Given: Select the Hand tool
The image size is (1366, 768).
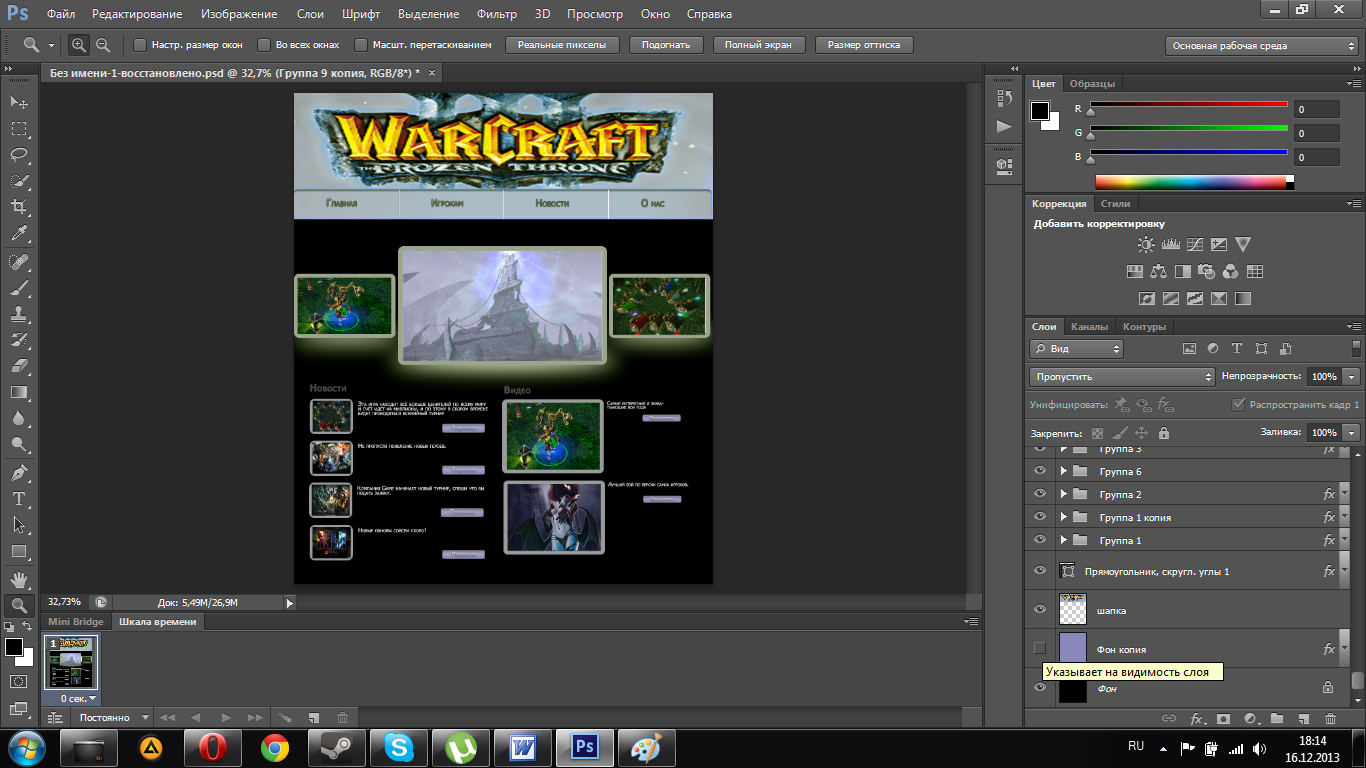Looking at the screenshot, I should point(19,579).
